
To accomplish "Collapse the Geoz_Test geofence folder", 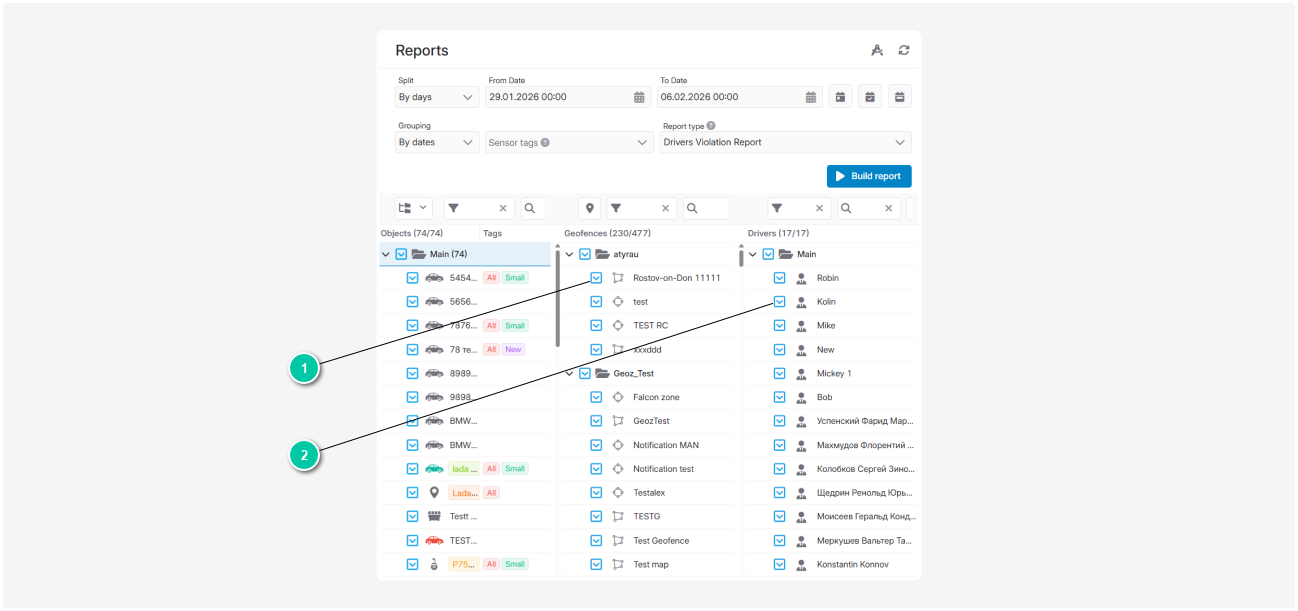I will [570, 373].
